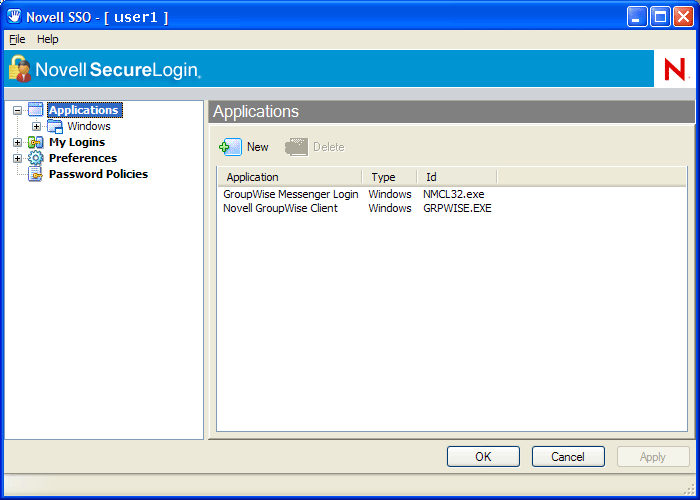Image resolution: width=700 pixels, height=500 pixels.
Task: Collapse the Applications tree node
Action: point(17,110)
